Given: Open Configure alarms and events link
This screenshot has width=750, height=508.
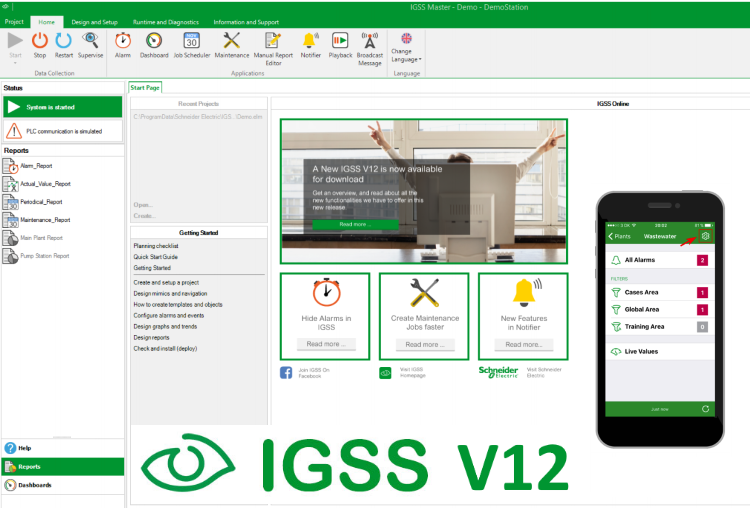Looking at the screenshot, I should 169,316.
